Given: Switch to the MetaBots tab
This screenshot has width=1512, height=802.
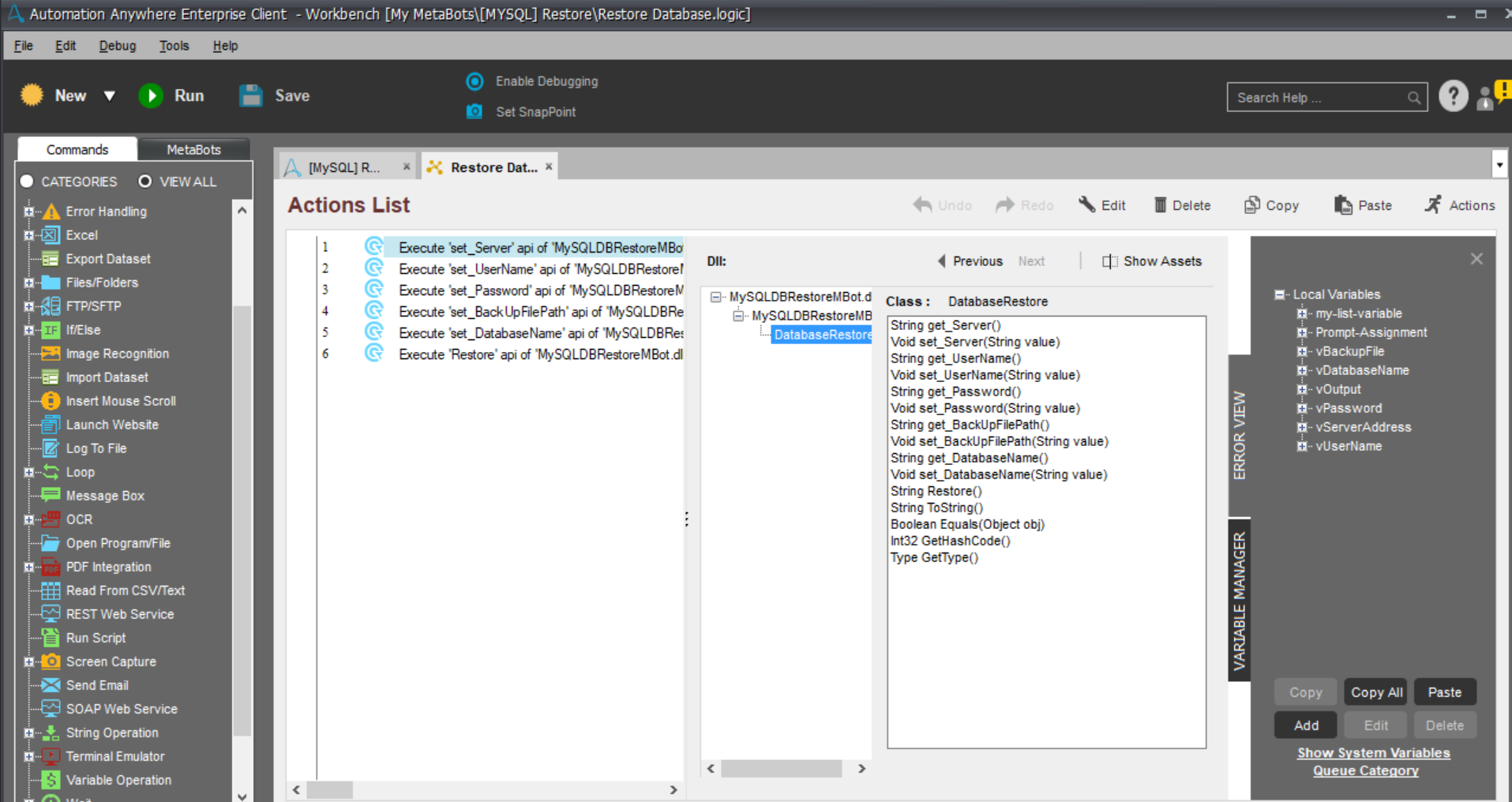Looking at the screenshot, I should [x=193, y=149].
